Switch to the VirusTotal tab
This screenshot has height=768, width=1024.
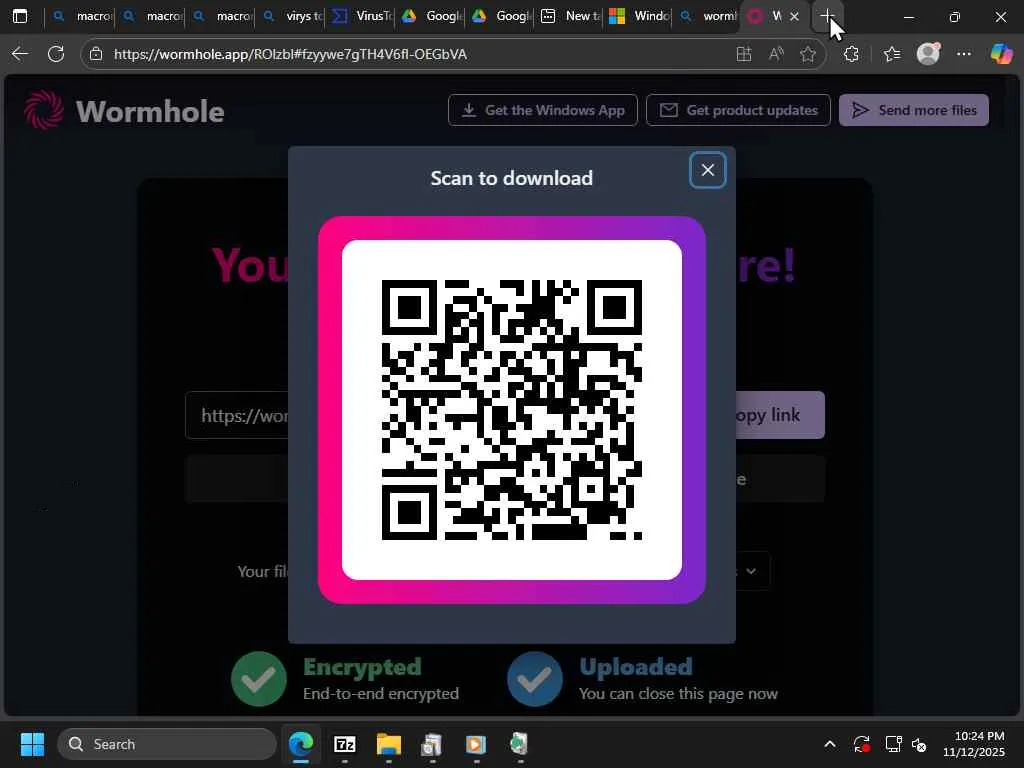(362, 16)
